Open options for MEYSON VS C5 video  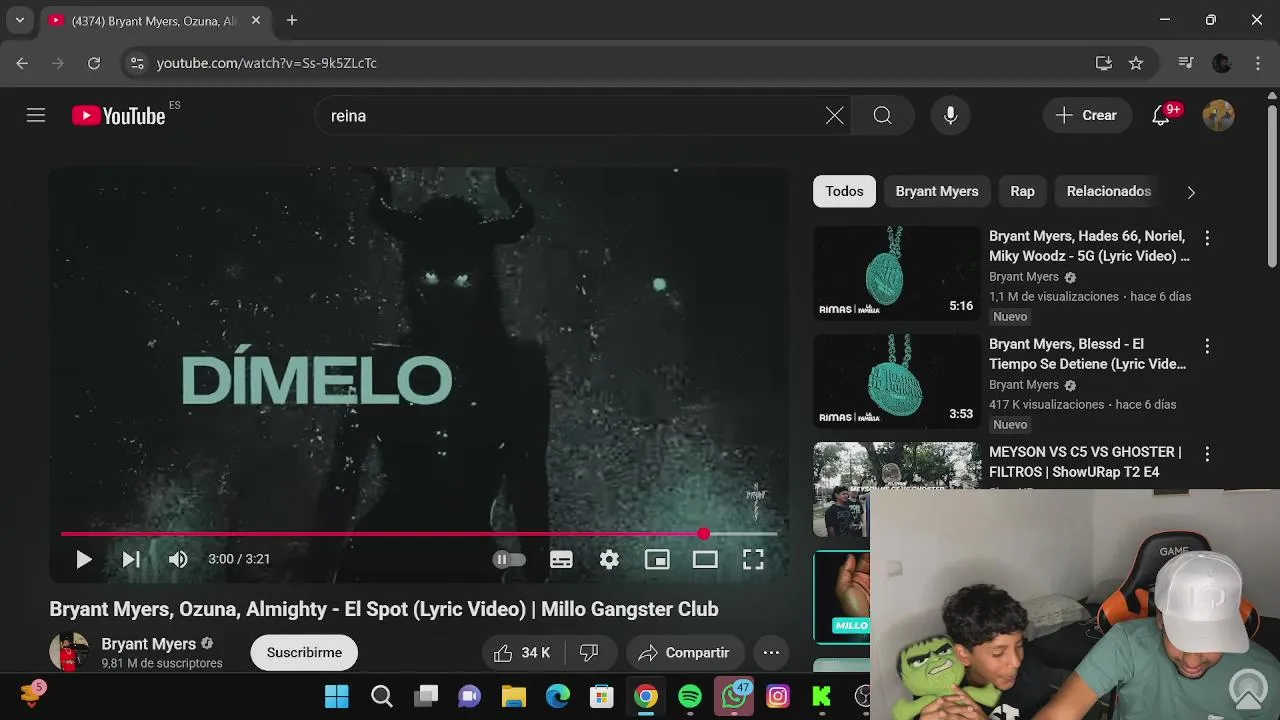[1207, 454]
